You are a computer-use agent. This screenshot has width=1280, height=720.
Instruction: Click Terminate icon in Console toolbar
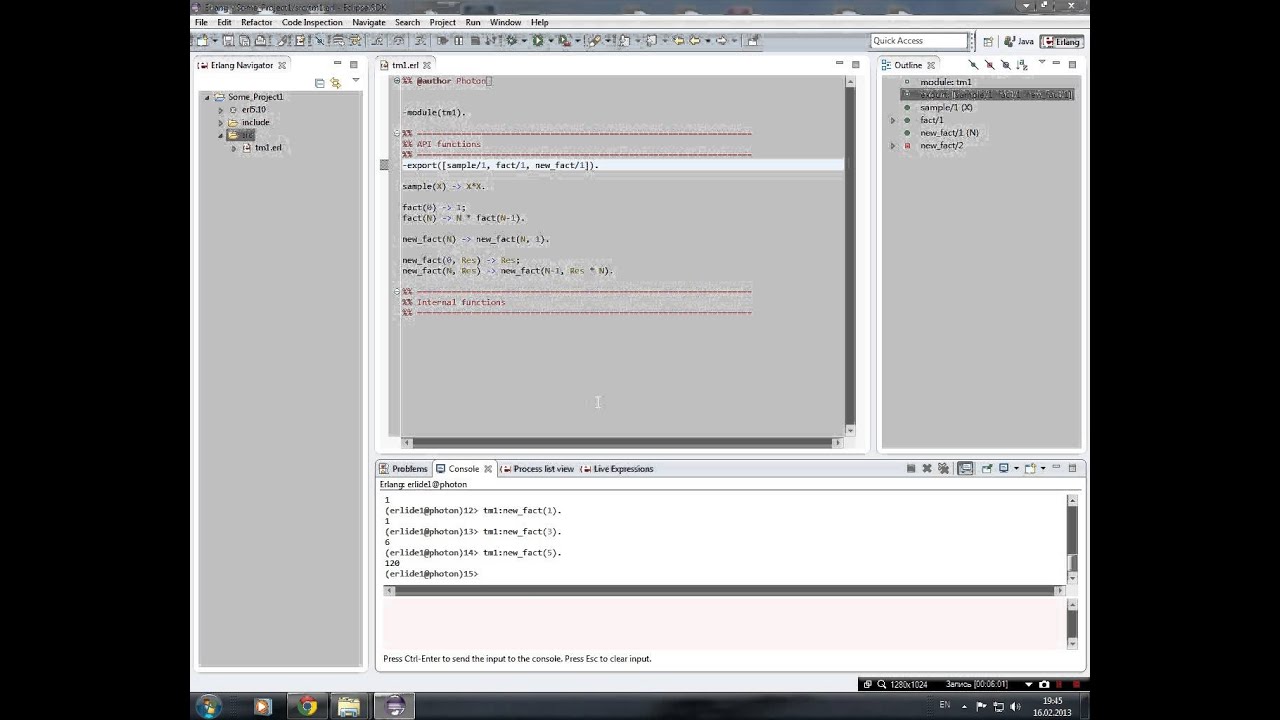[x=911, y=468]
